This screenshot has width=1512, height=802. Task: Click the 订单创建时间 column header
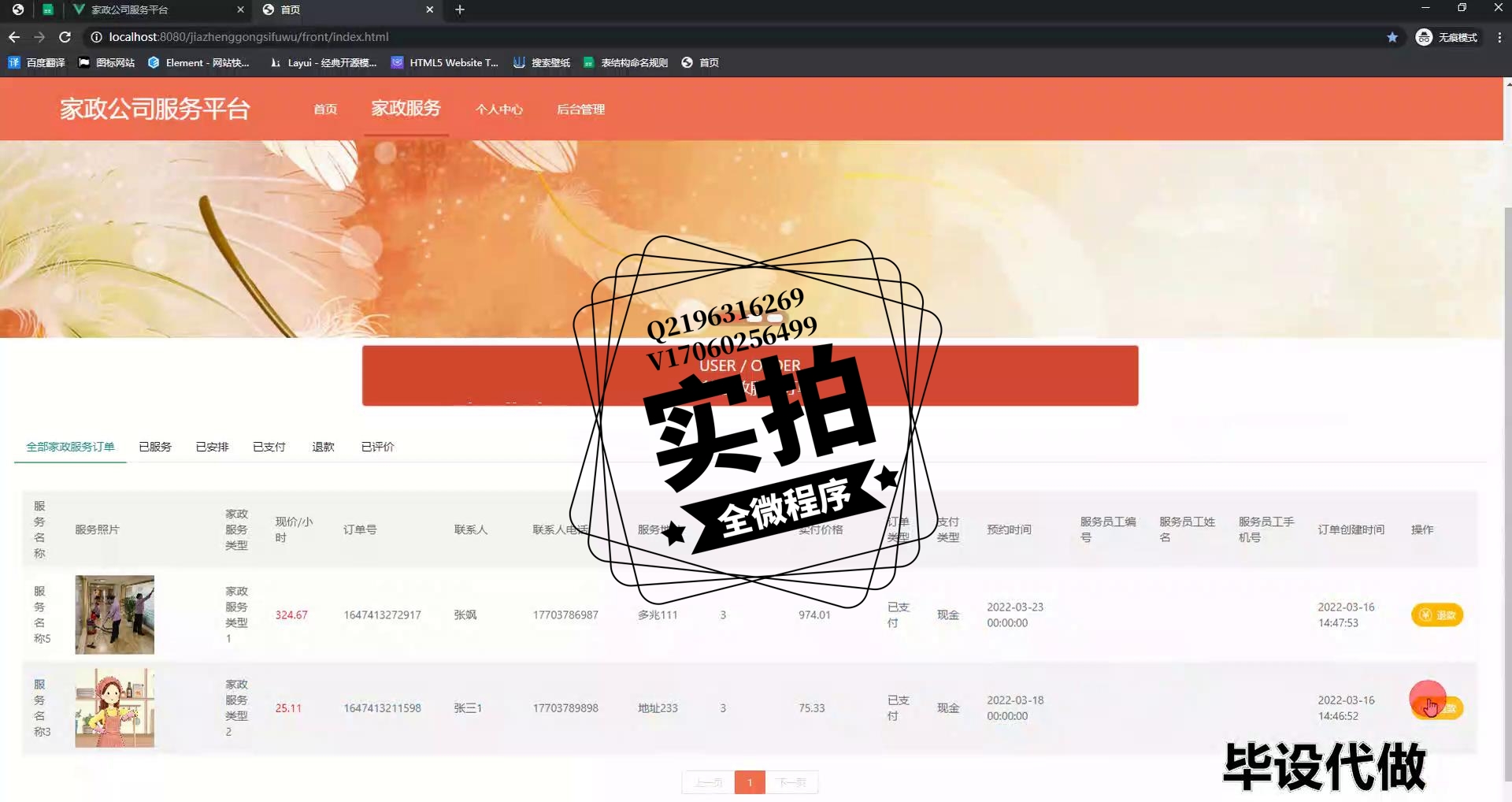[x=1351, y=529]
